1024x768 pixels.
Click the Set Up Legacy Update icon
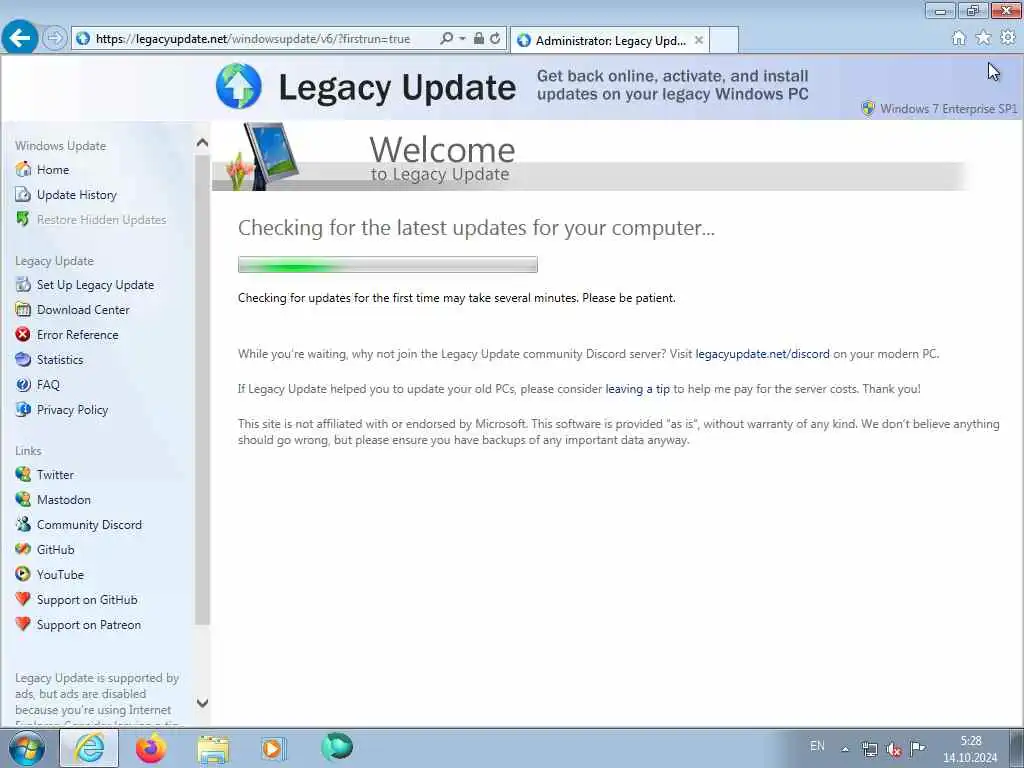click(23, 285)
